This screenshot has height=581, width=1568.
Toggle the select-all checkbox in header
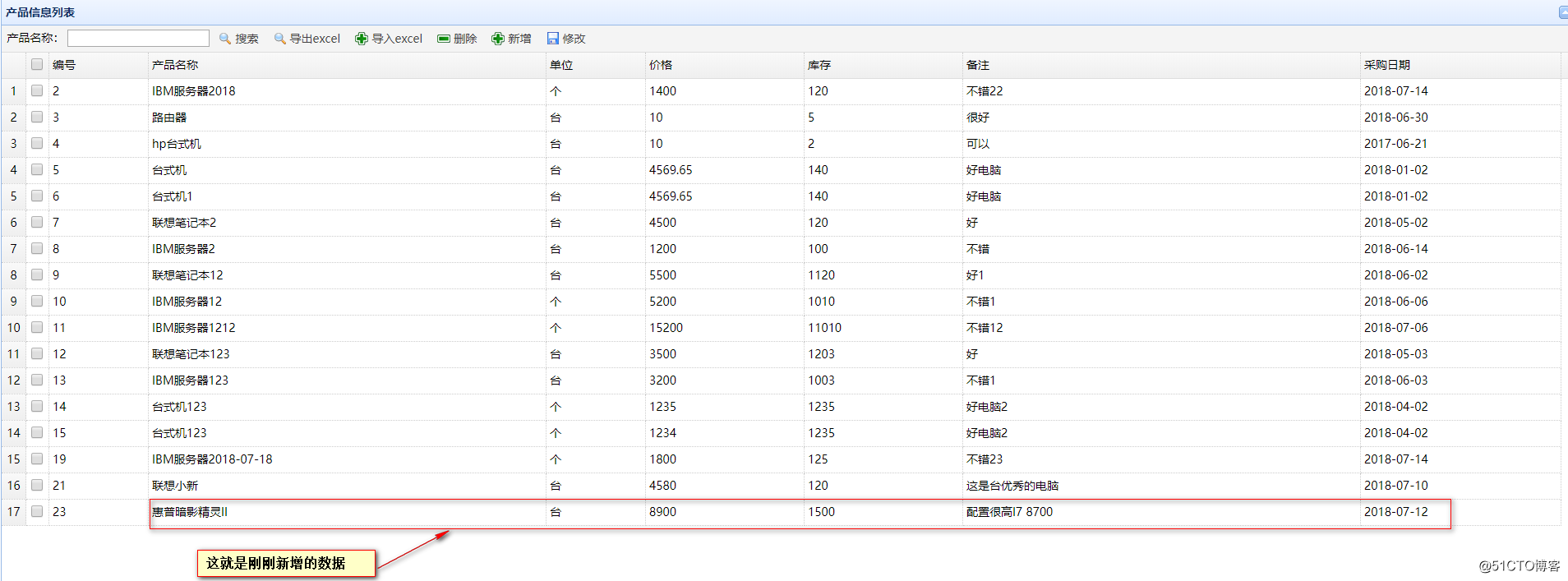click(x=37, y=64)
